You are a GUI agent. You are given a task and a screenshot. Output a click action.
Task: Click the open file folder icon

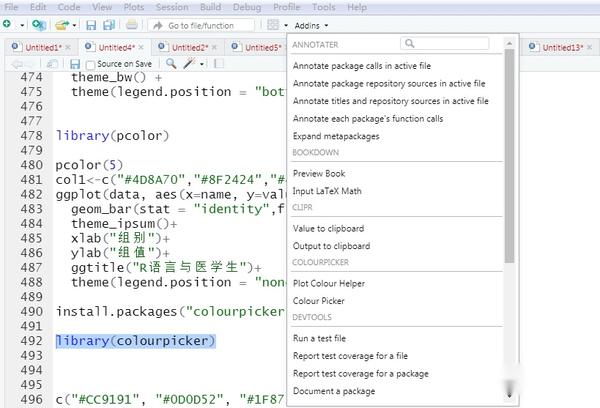tap(62, 24)
